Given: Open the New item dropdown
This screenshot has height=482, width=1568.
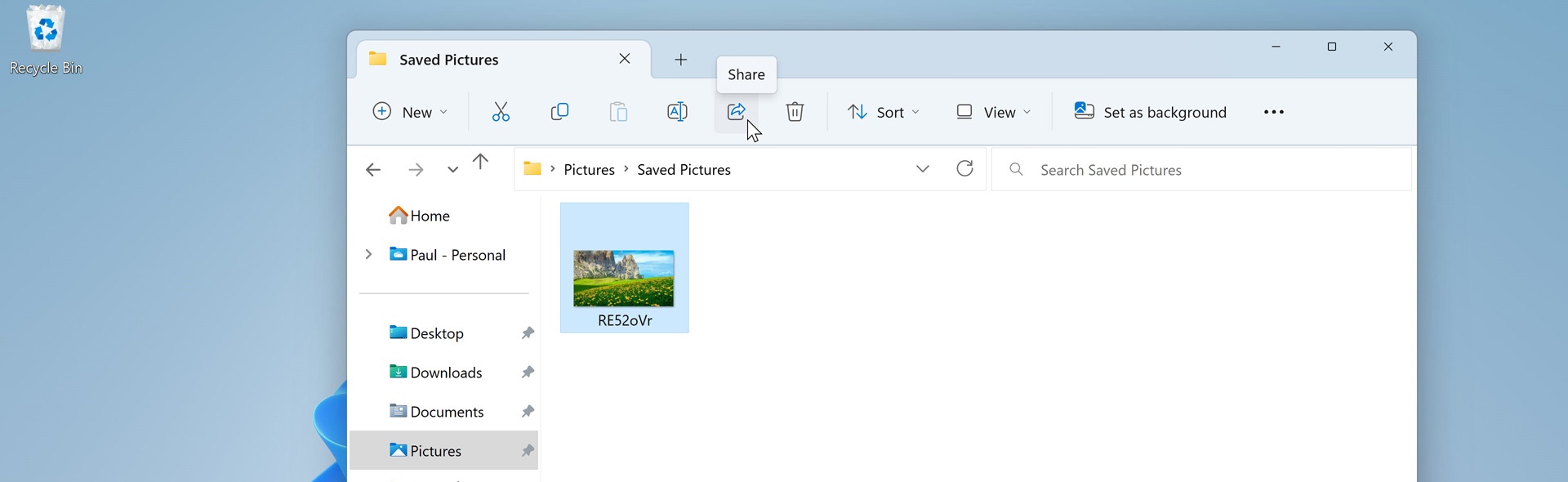Looking at the screenshot, I should pos(410,112).
